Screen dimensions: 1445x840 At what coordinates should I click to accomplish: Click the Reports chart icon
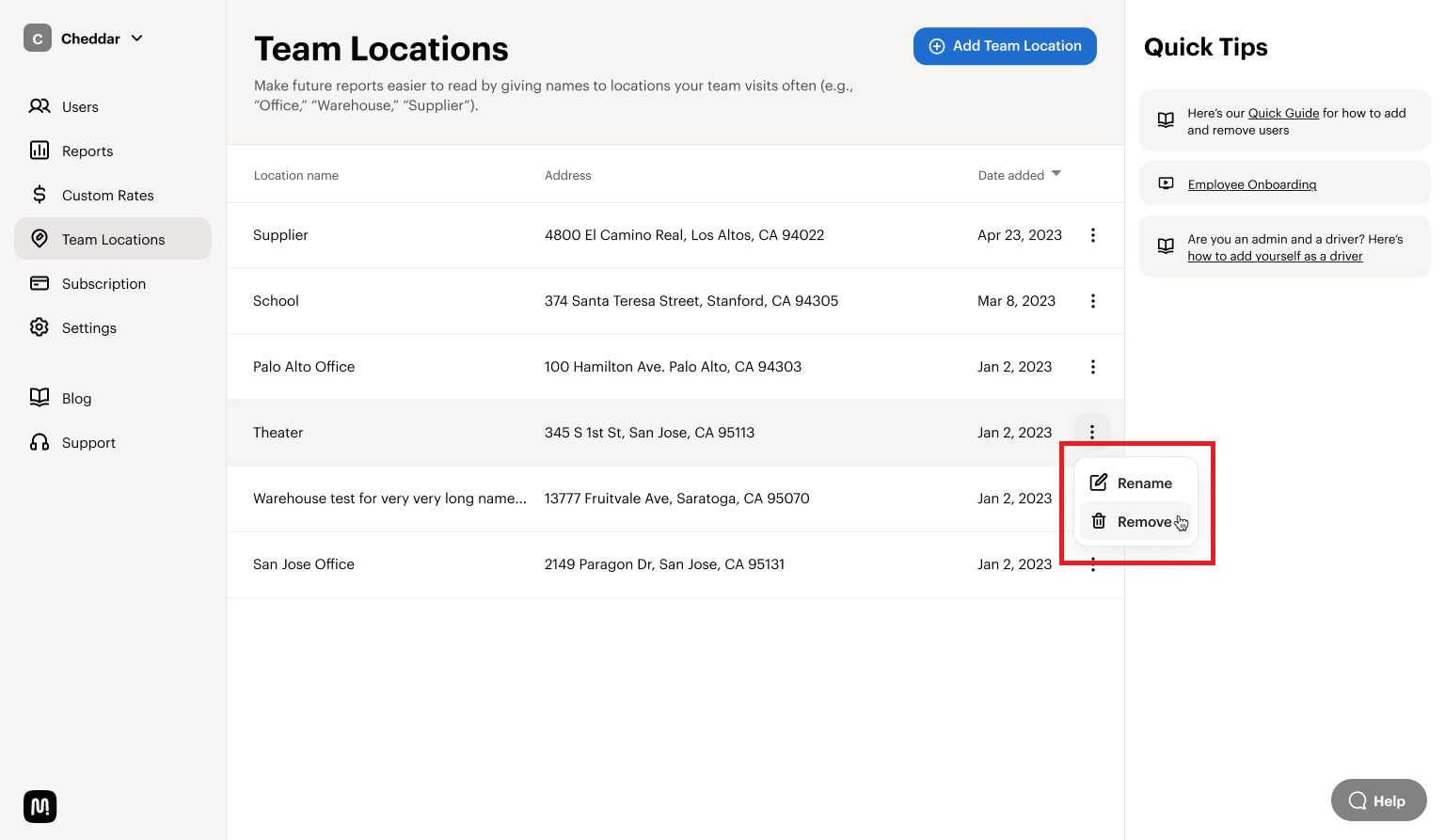point(40,151)
